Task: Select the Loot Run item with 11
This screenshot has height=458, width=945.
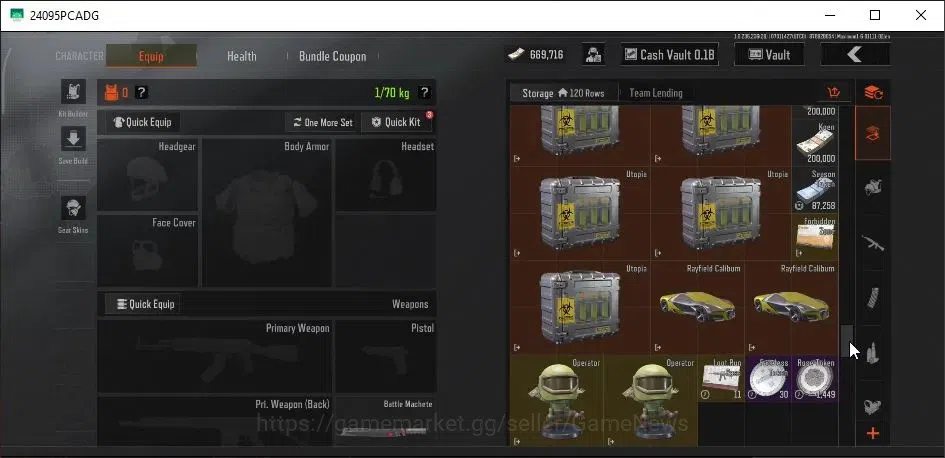Action: 721,379
